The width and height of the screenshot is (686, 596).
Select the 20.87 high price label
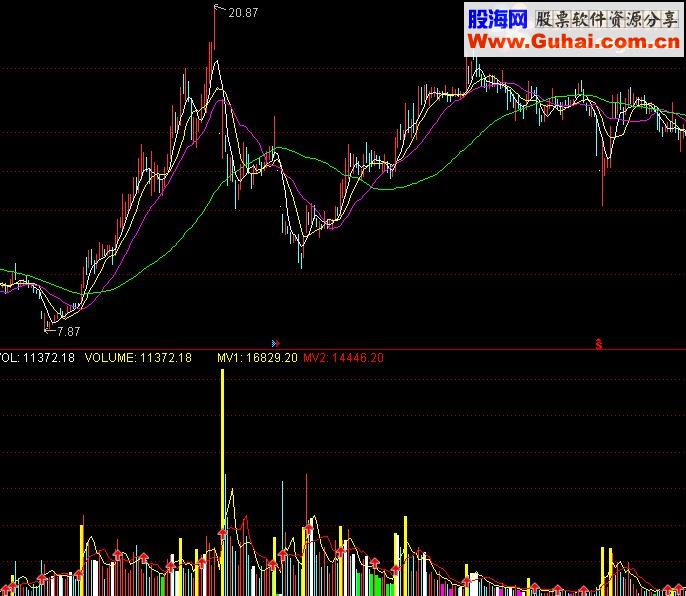click(243, 13)
